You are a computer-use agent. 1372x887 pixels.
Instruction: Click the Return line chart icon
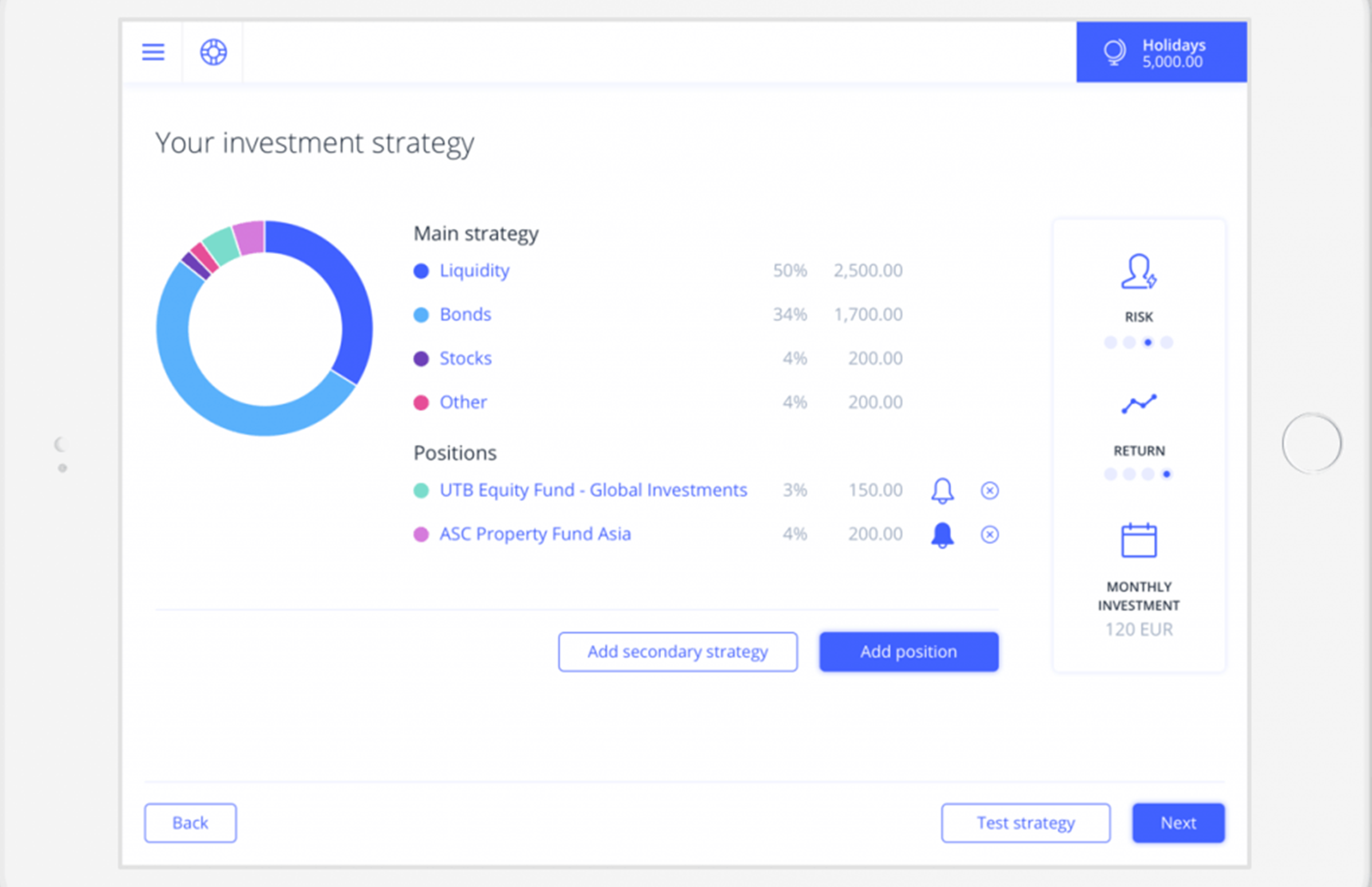point(1138,404)
